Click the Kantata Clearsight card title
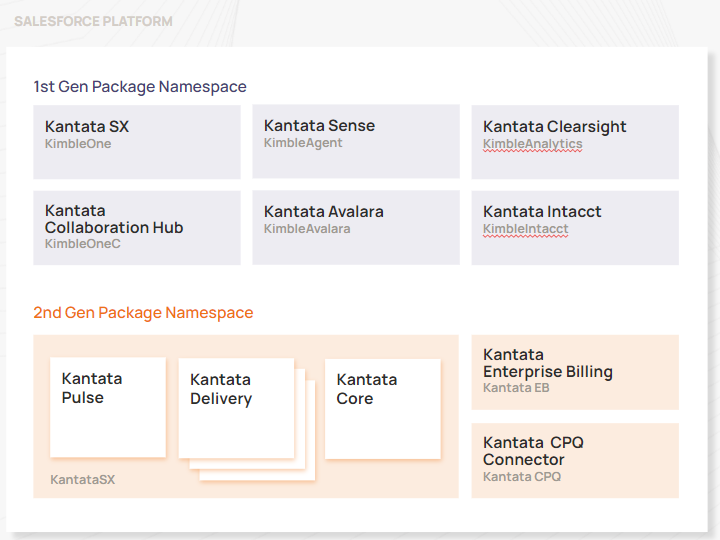This screenshot has width=720, height=540. [554, 126]
